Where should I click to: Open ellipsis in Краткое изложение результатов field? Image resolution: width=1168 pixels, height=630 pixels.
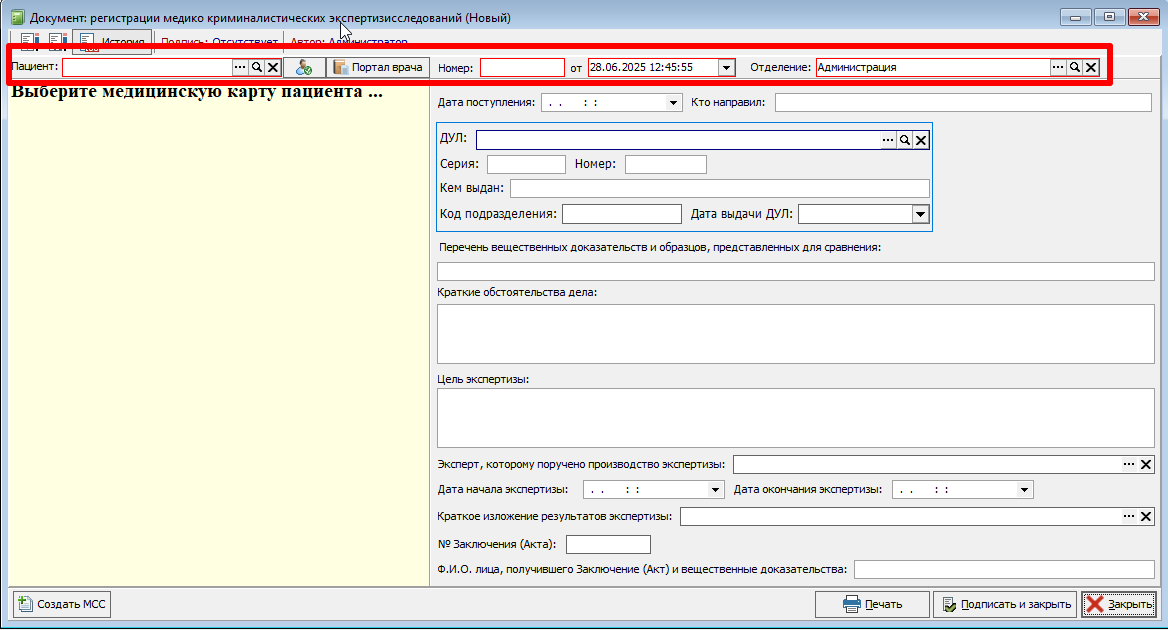tap(1129, 517)
